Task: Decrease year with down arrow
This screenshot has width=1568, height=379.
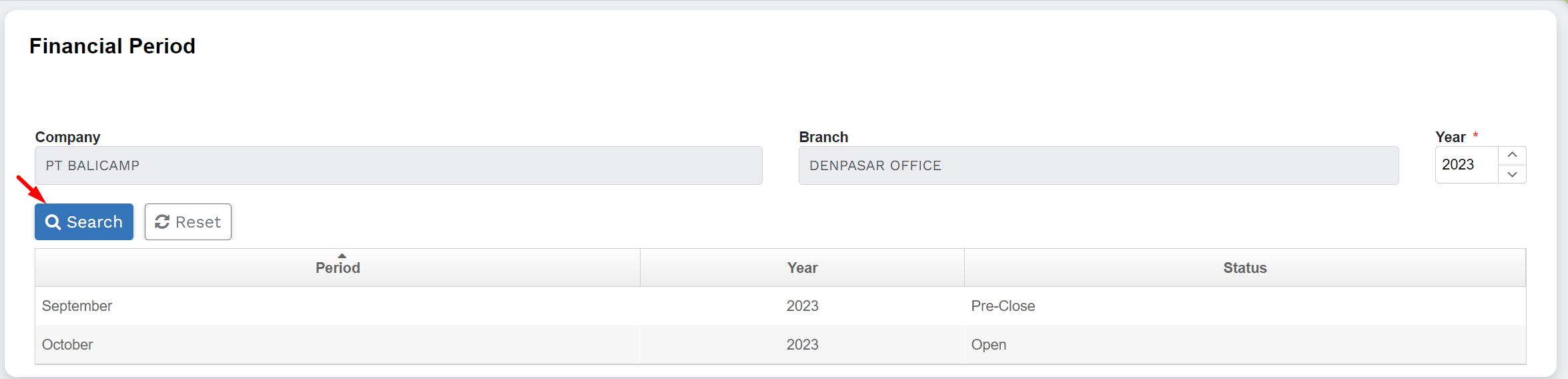Action: coord(1512,174)
